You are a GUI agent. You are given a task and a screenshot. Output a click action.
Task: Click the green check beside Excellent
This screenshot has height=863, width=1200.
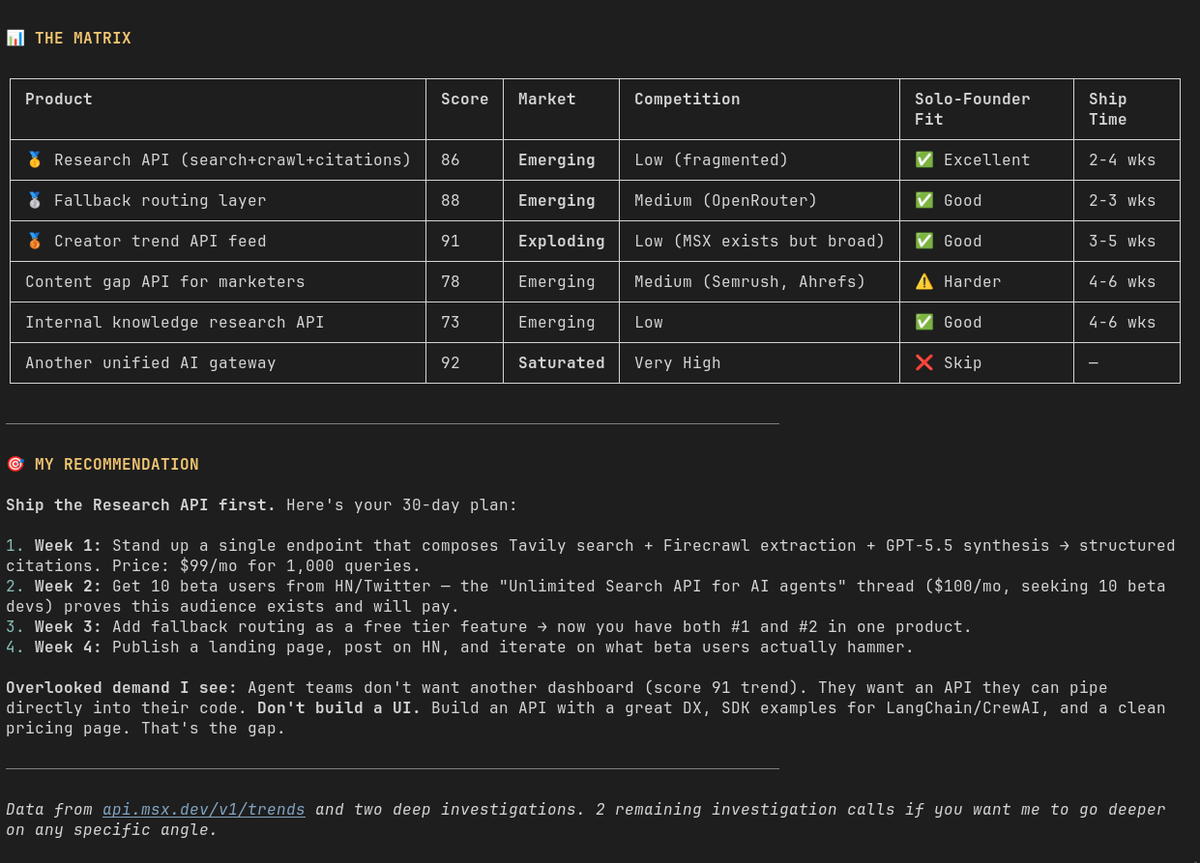924,160
